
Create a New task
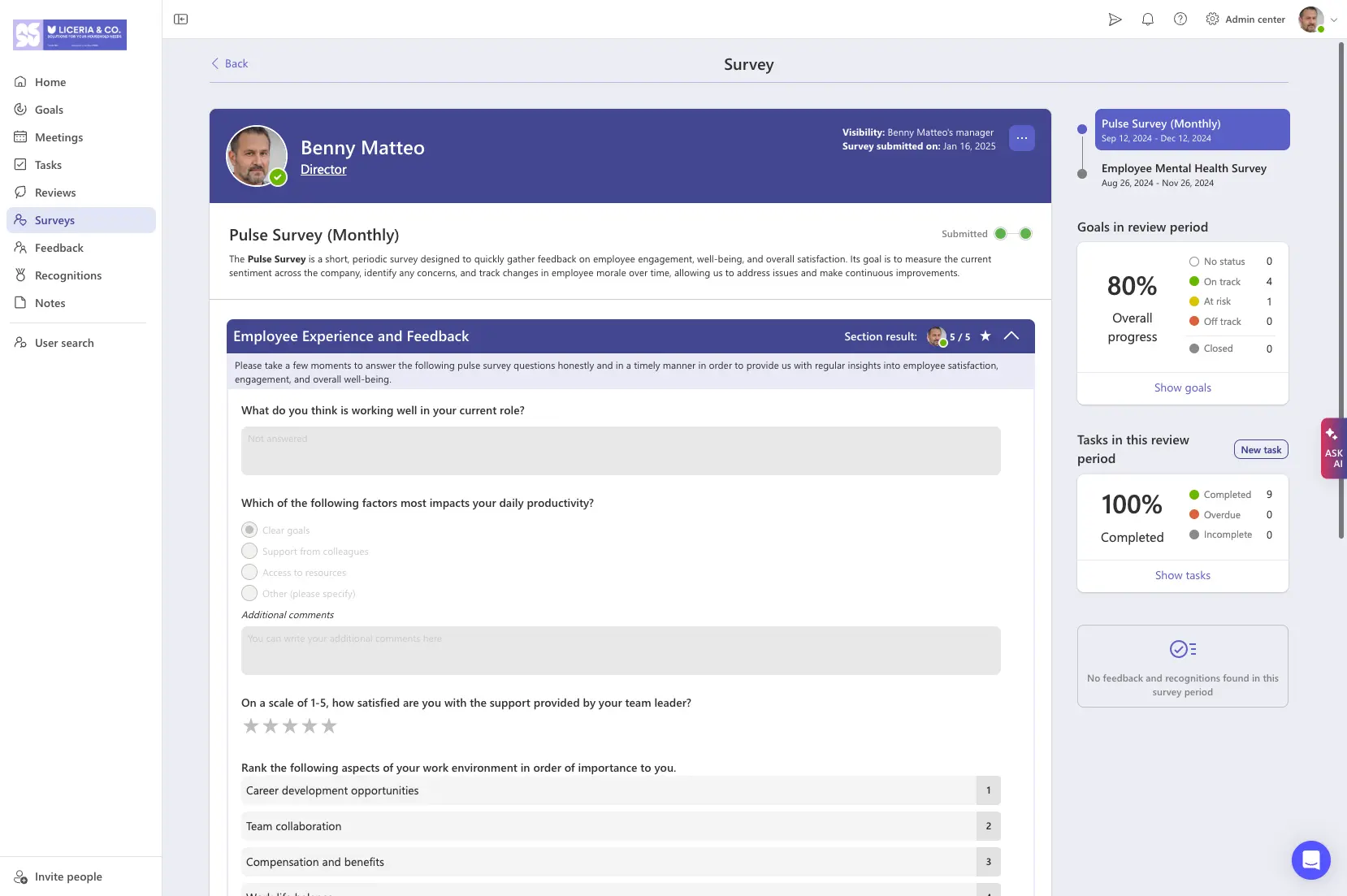[x=1260, y=448]
